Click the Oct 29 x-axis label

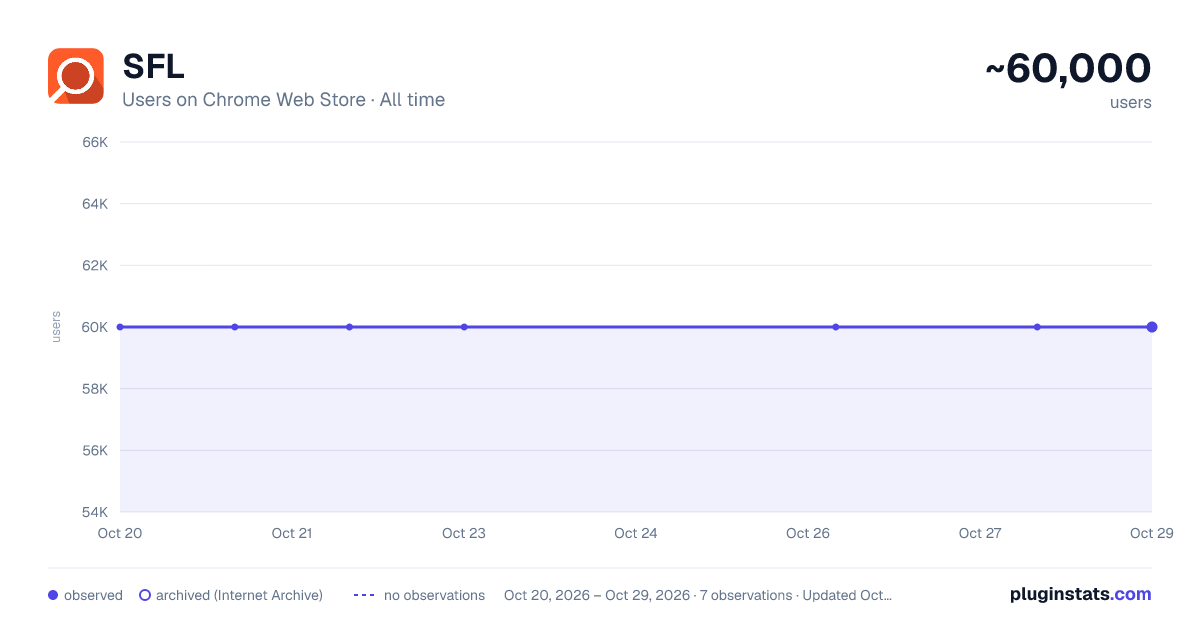pos(1152,533)
